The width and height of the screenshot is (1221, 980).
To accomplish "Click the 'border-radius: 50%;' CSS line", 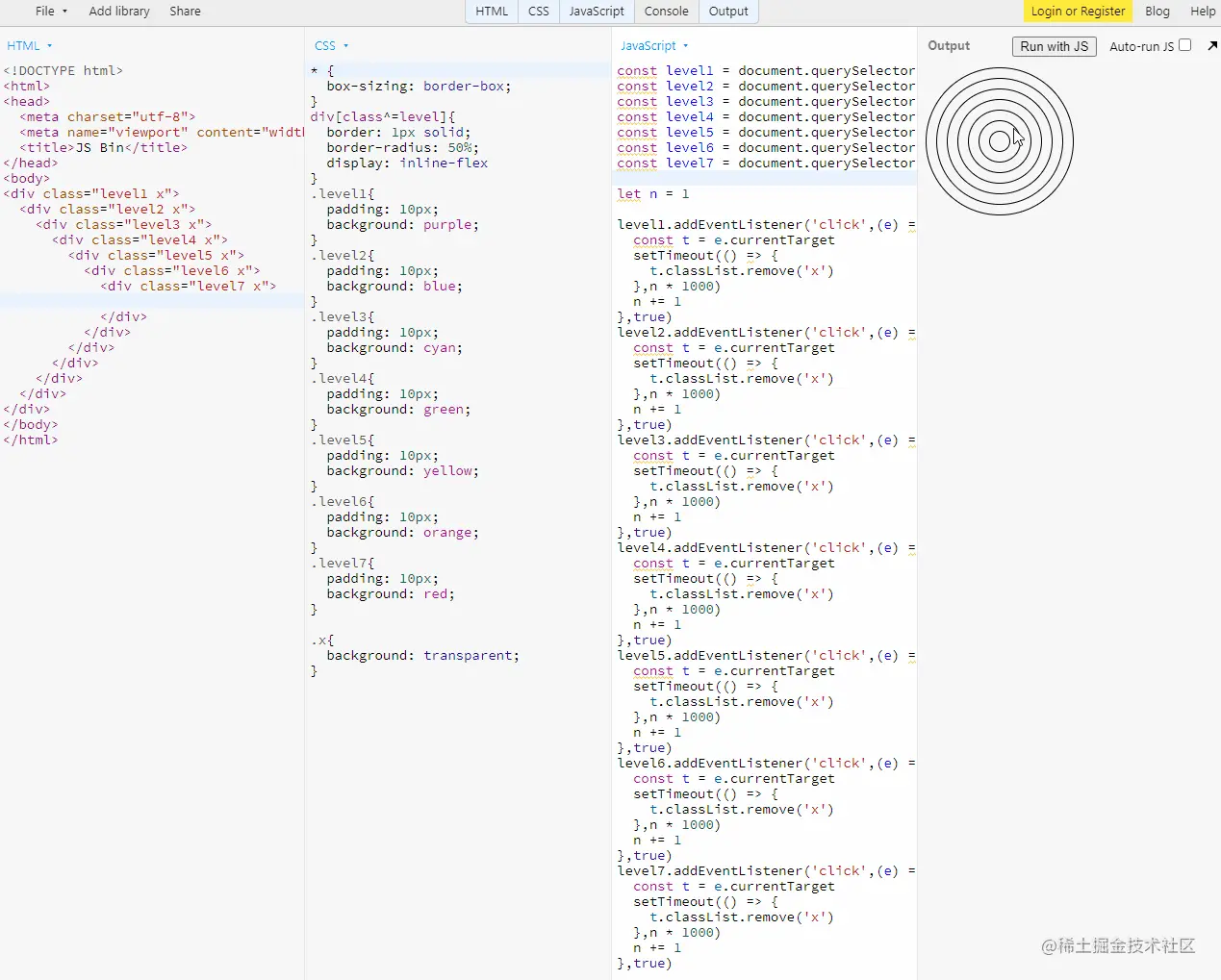I will (402, 148).
